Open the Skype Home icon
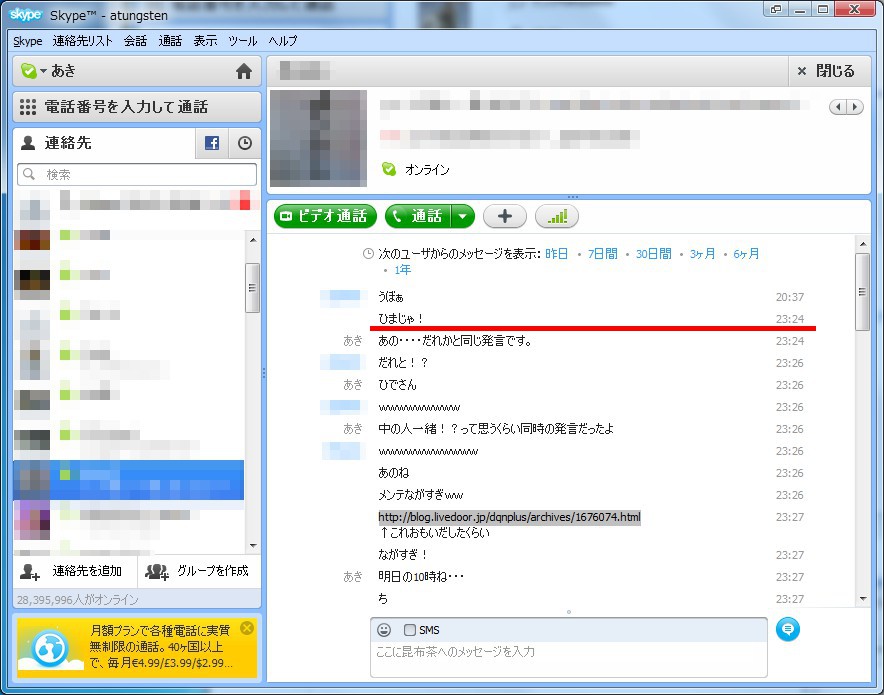This screenshot has width=884, height=695. 244,71
